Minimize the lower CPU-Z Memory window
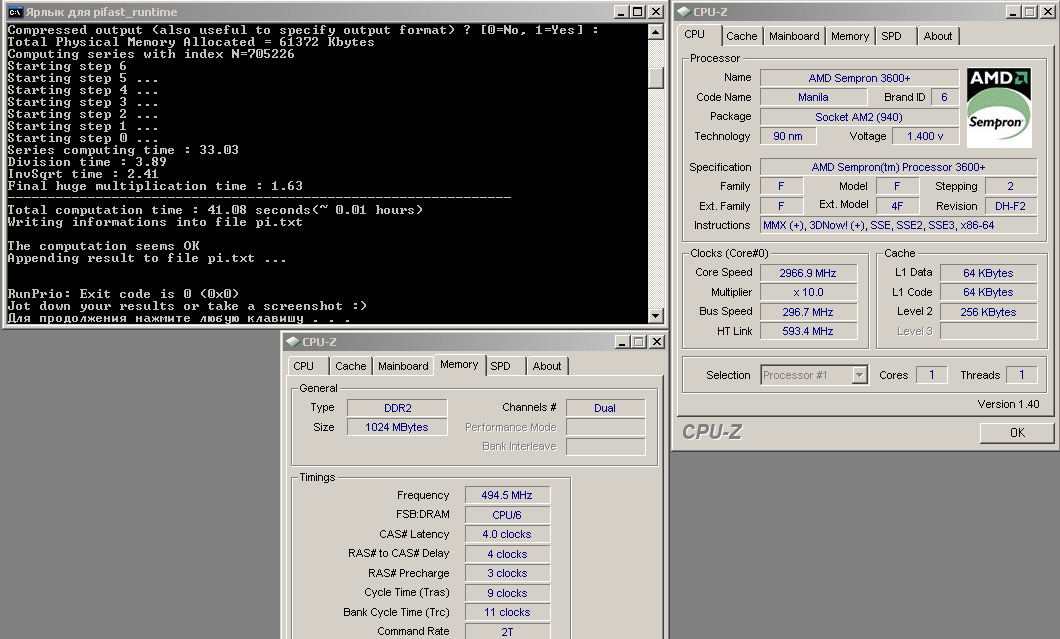 point(623,342)
